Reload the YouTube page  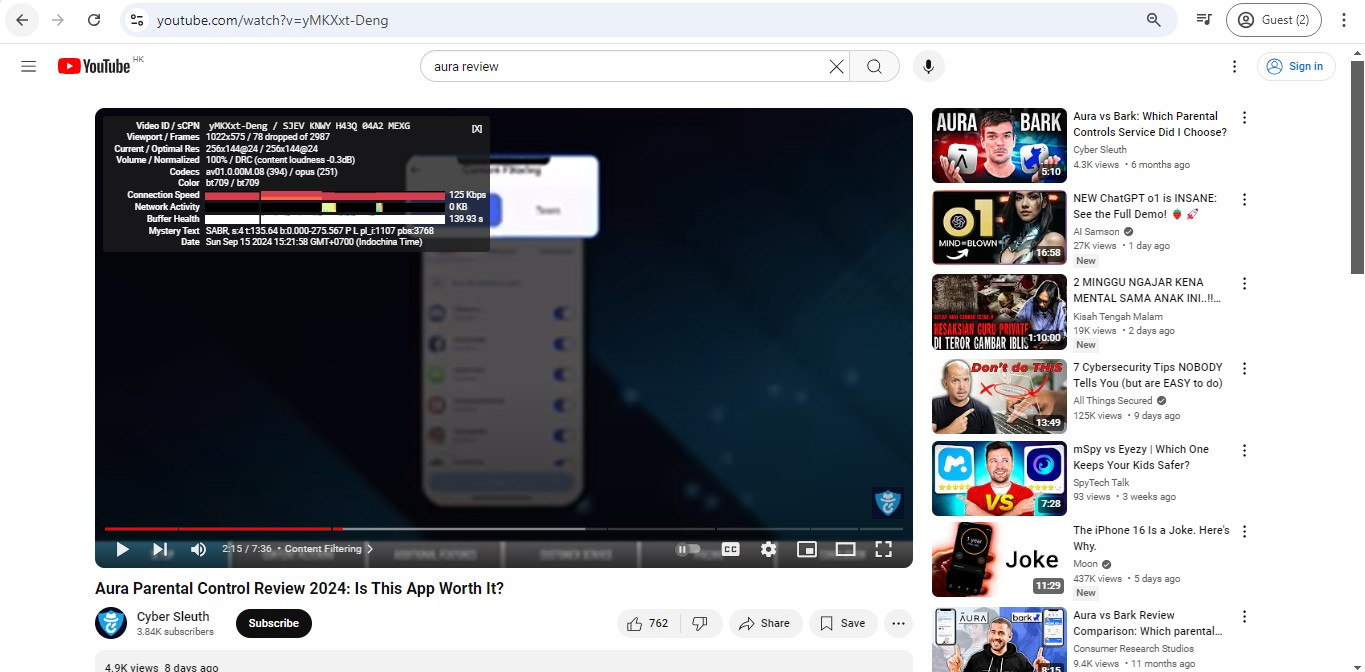[93, 20]
